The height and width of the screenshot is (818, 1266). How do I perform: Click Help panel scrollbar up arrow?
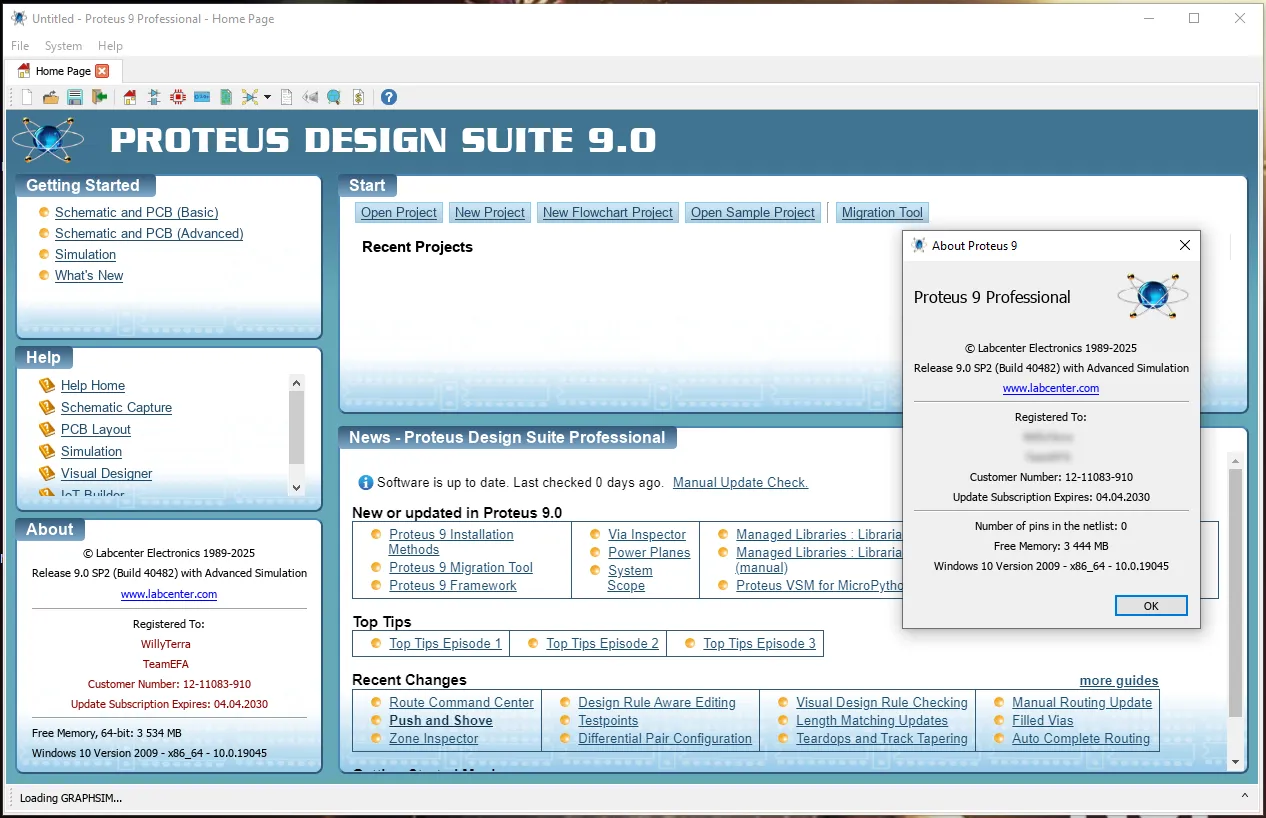(x=296, y=382)
